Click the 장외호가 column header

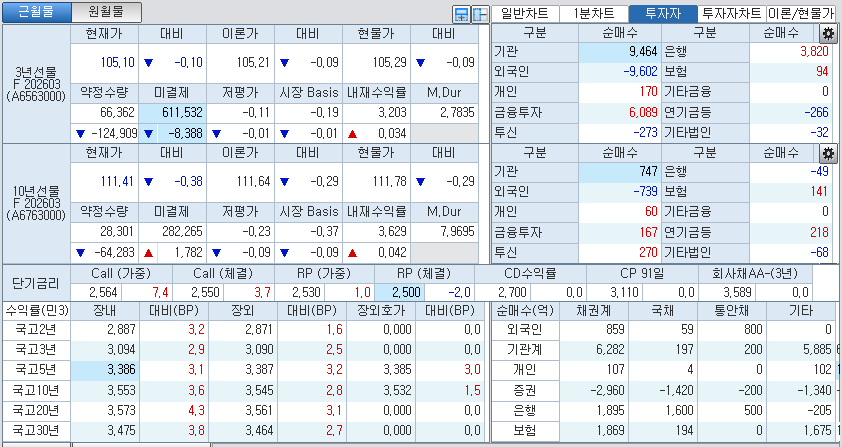point(381,311)
